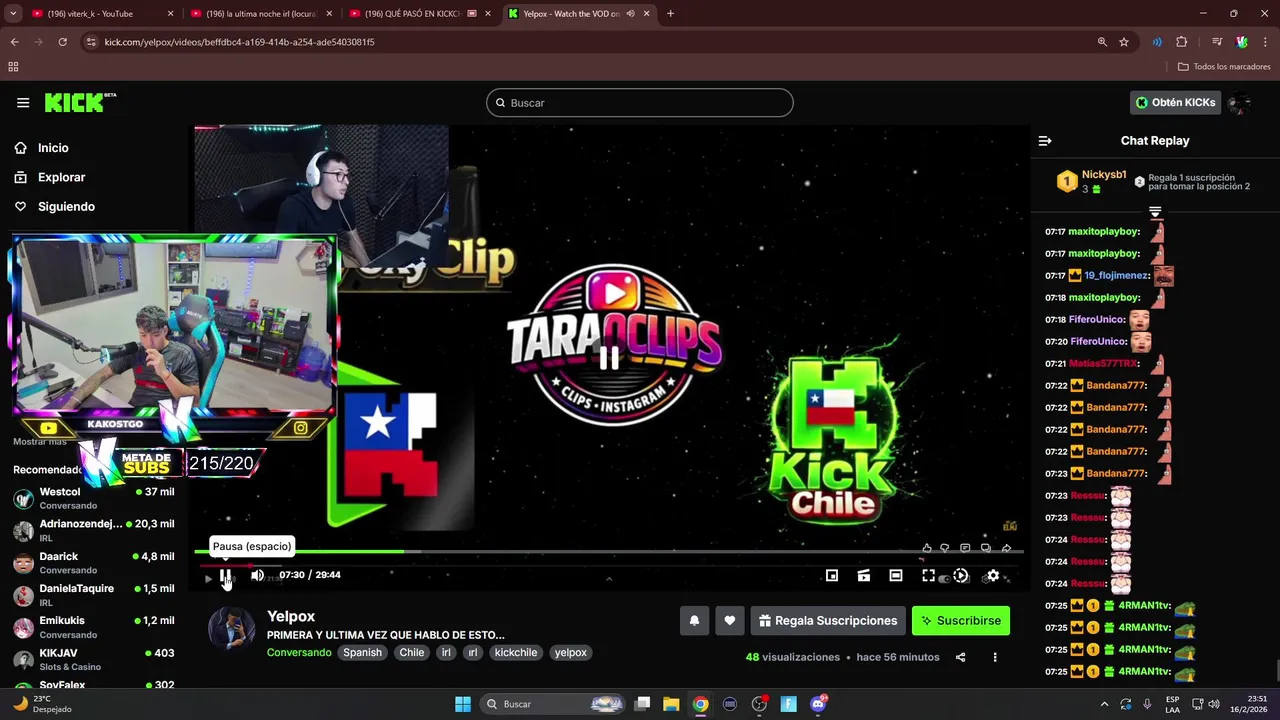Viewport: 1280px width, 720px height.
Task: Follow Yelpox with the heart button
Action: pyautogui.click(x=730, y=621)
